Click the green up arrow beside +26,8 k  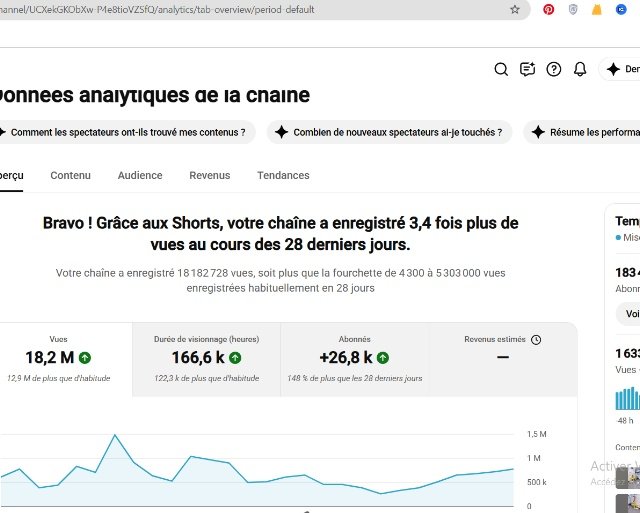[x=383, y=358]
